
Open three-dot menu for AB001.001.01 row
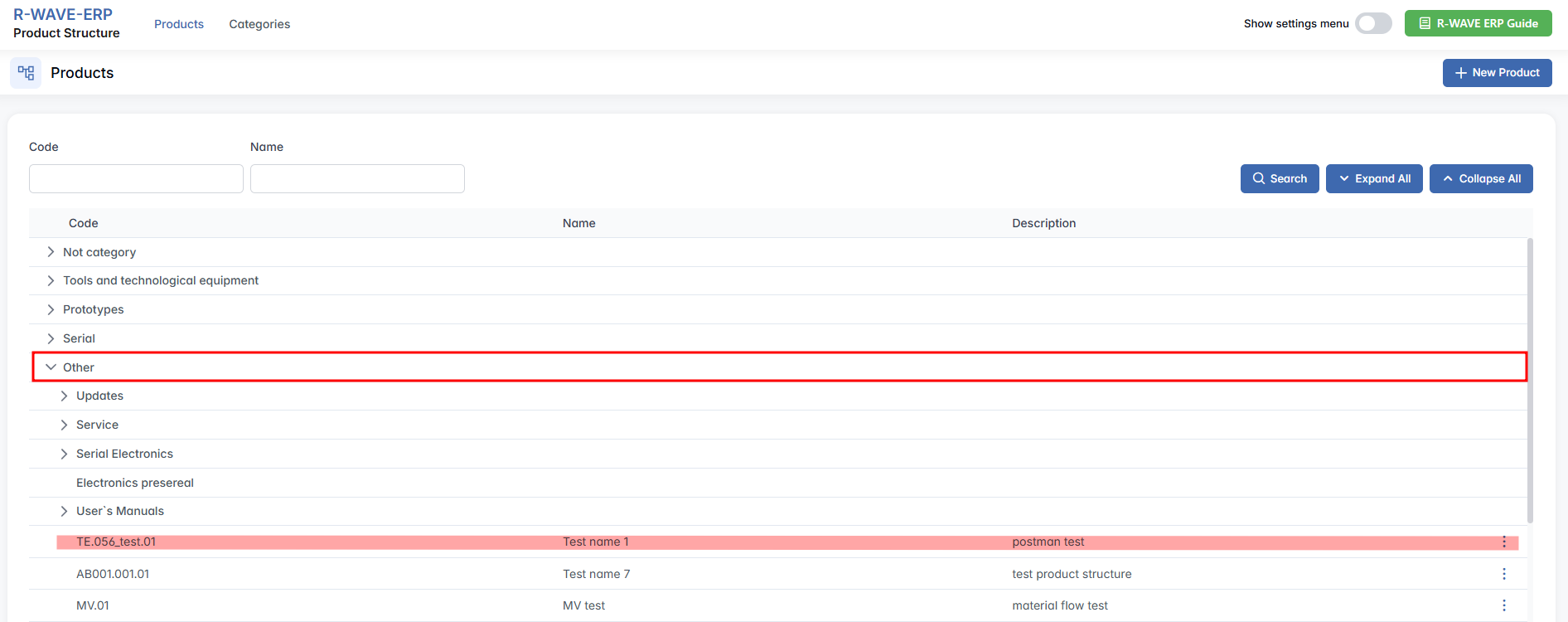pos(1503,574)
